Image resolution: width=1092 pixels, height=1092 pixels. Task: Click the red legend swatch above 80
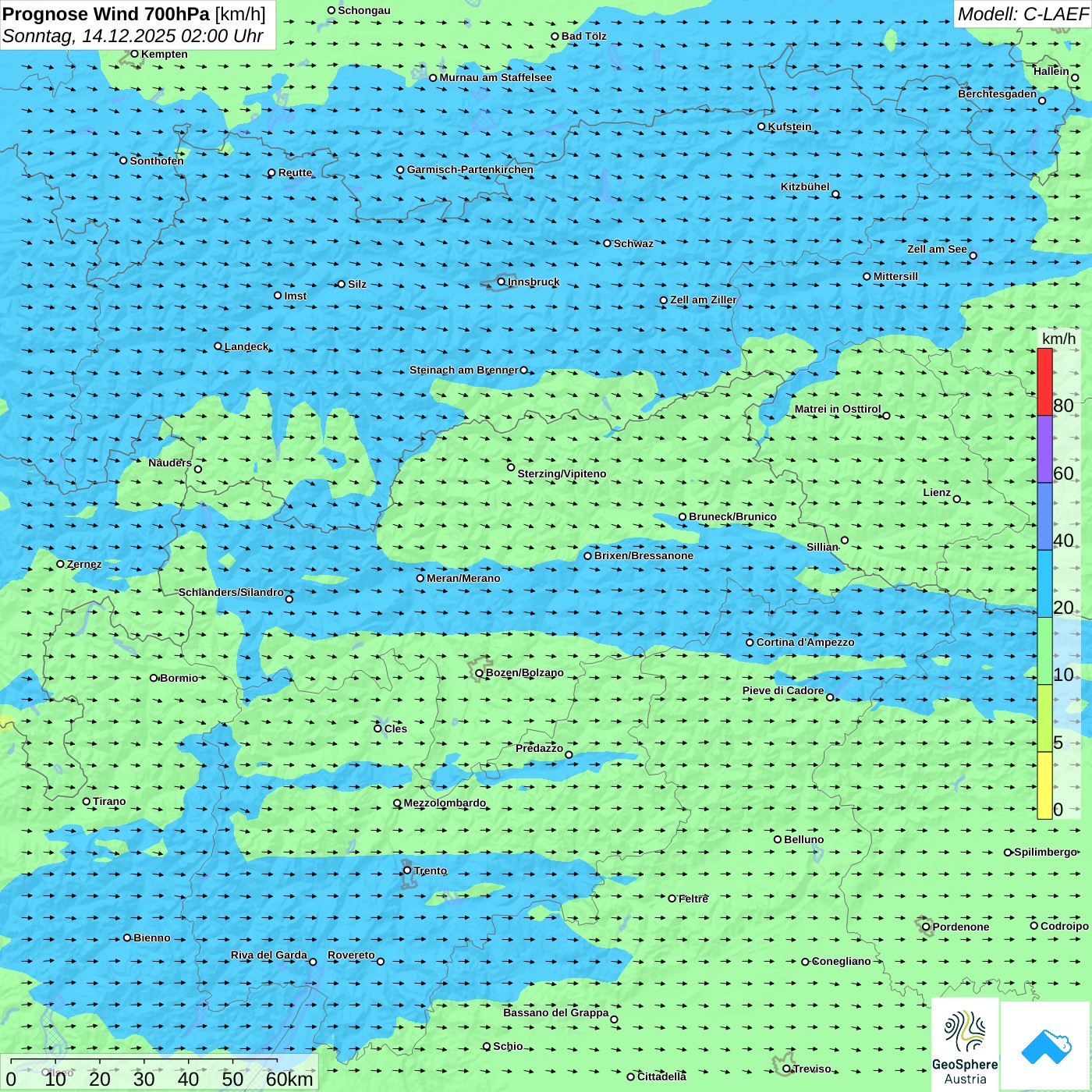coord(1044,382)
